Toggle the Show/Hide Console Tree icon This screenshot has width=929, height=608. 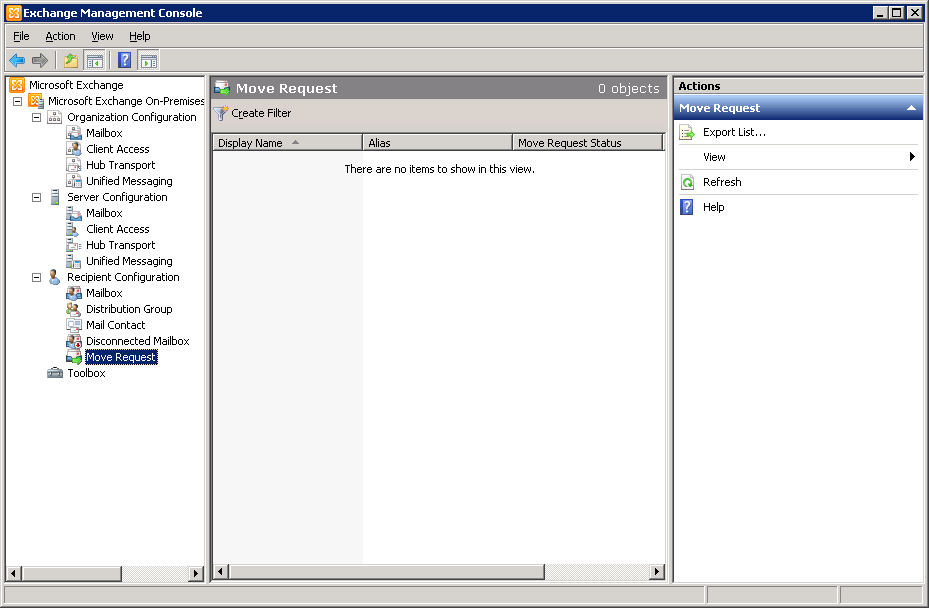click(x=95, y=60)
